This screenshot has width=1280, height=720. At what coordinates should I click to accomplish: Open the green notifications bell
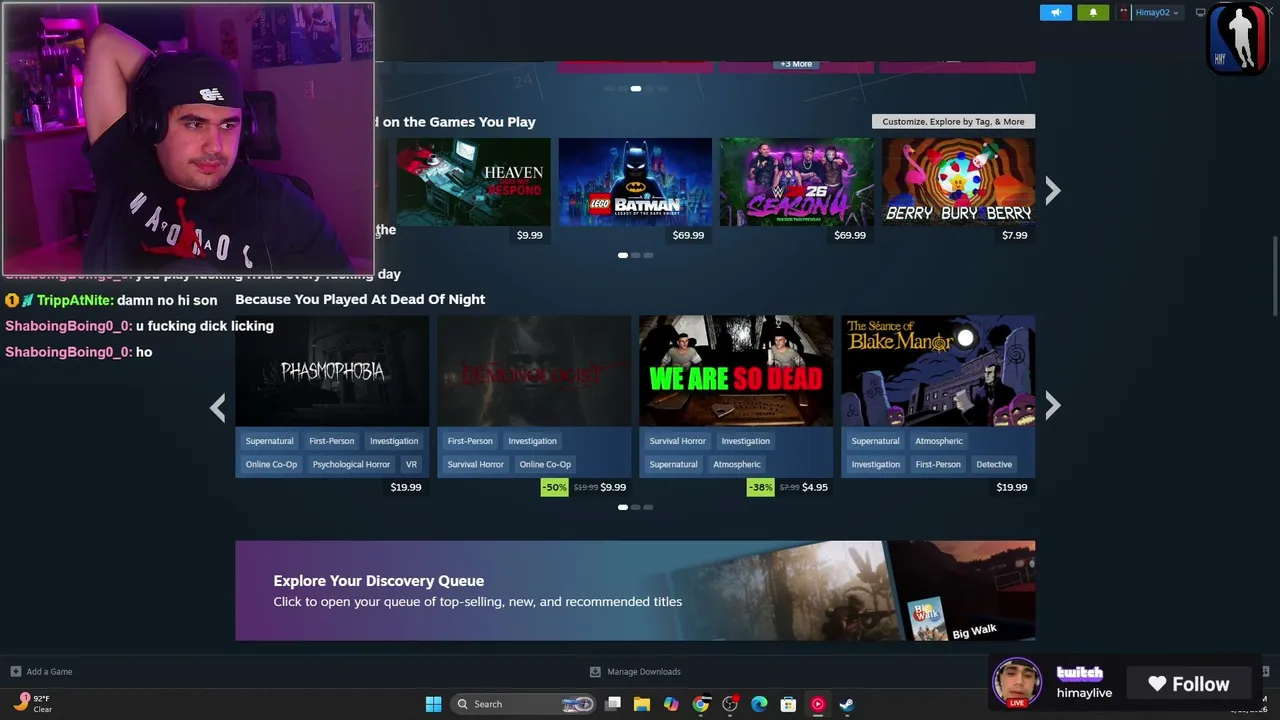pyautogui.click(x=1093, y=12)
